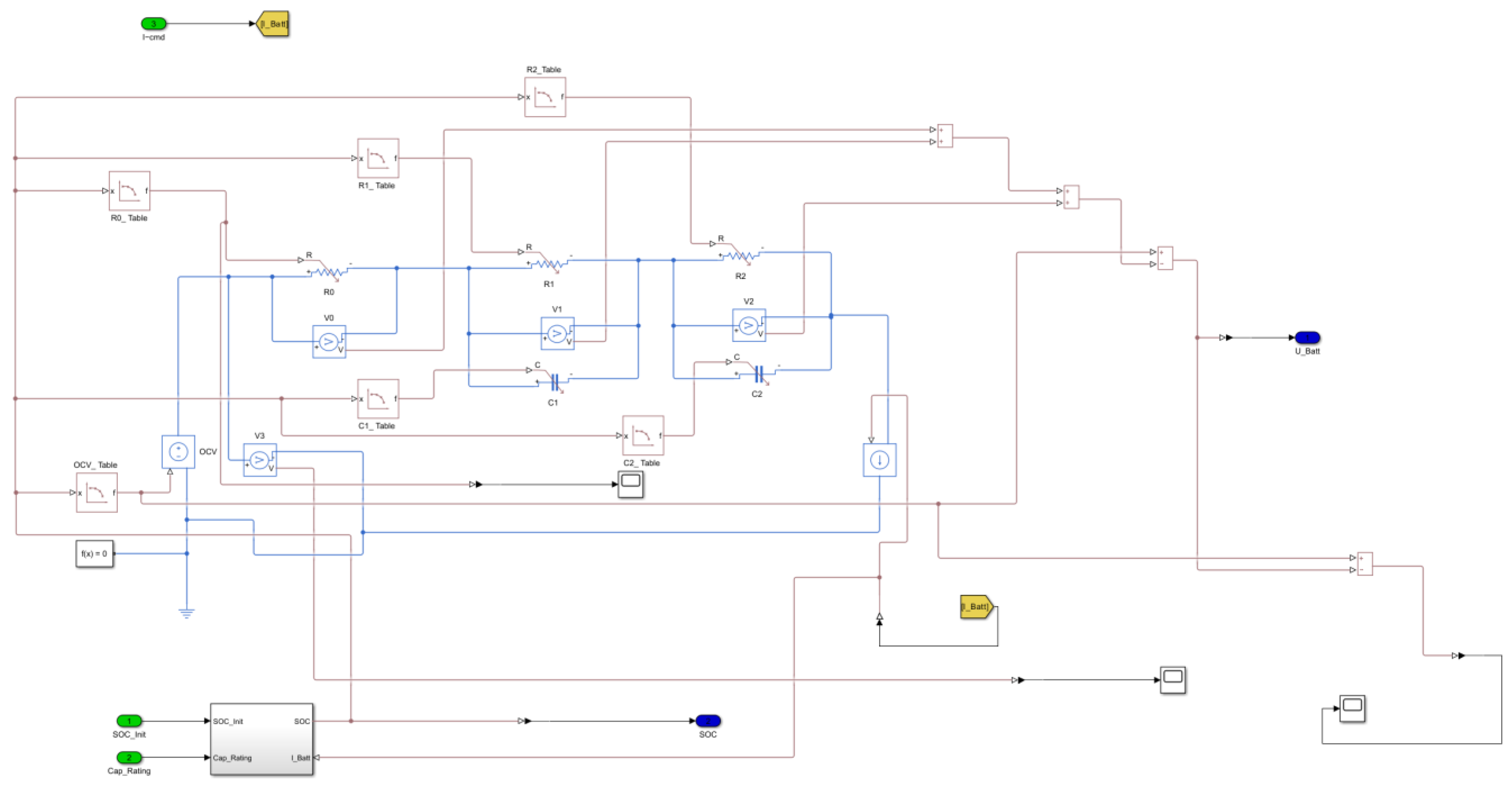The width and height of the screenshot is (1512, 792).
Task: Select the R0_Table lookup block
Action: (x=129, y=191)
